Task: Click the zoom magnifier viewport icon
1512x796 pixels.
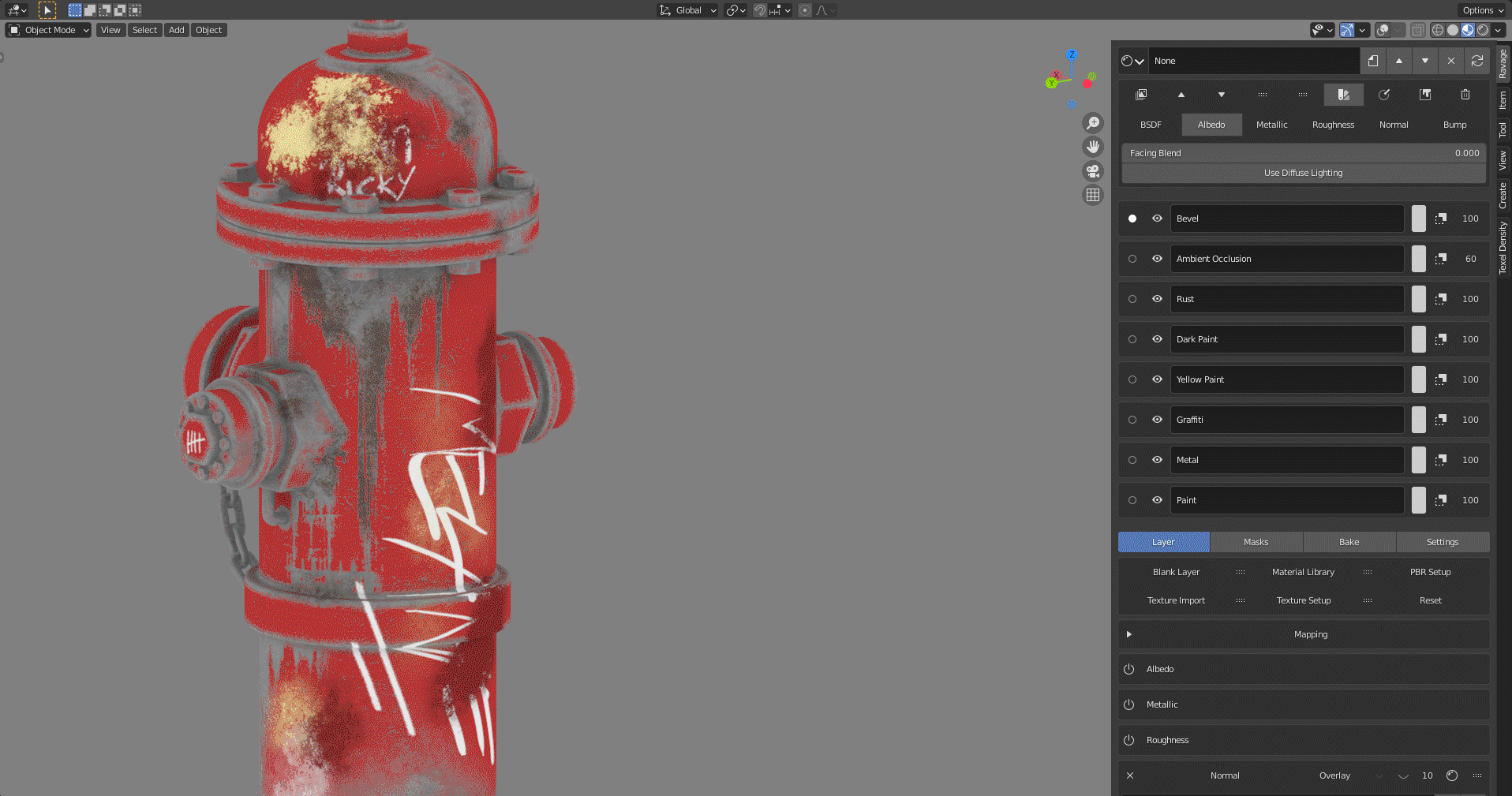Action: [1093, 123]
